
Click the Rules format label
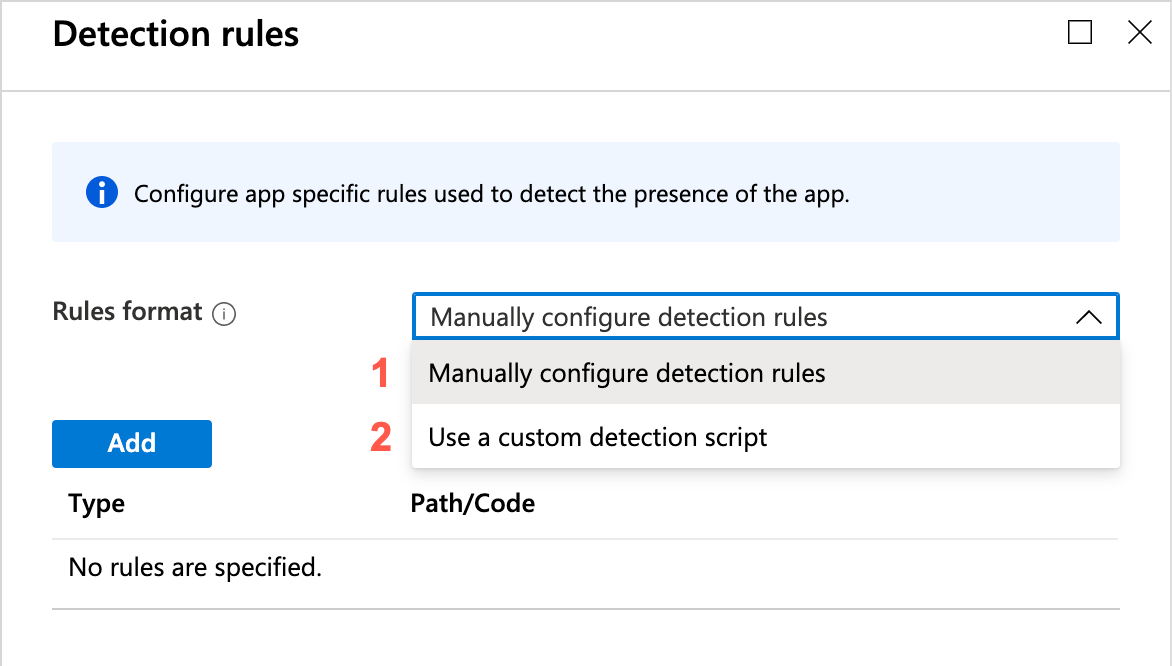pyautogui.click(x=127, y=312)
